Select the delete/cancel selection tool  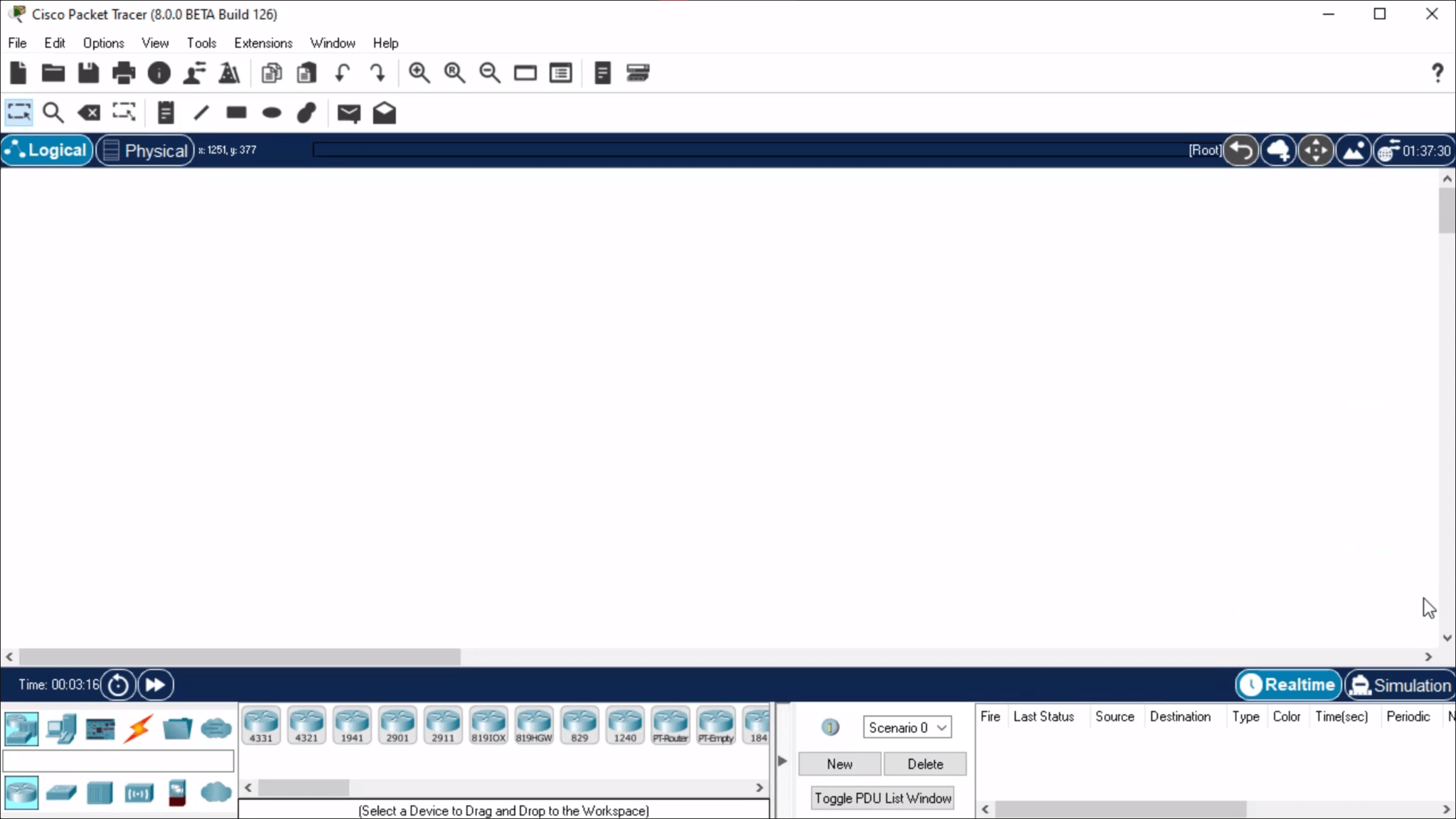click(x=89, y=112)
